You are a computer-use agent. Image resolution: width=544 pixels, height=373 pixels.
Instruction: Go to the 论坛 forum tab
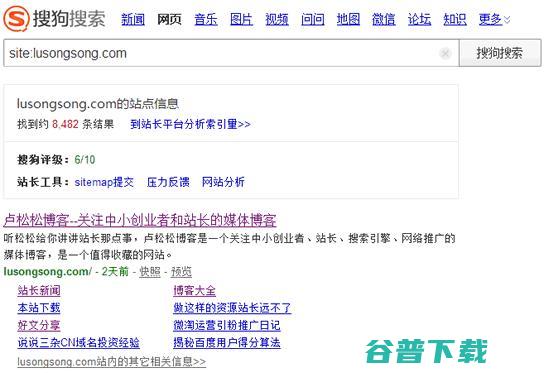(x=419, y=19)
